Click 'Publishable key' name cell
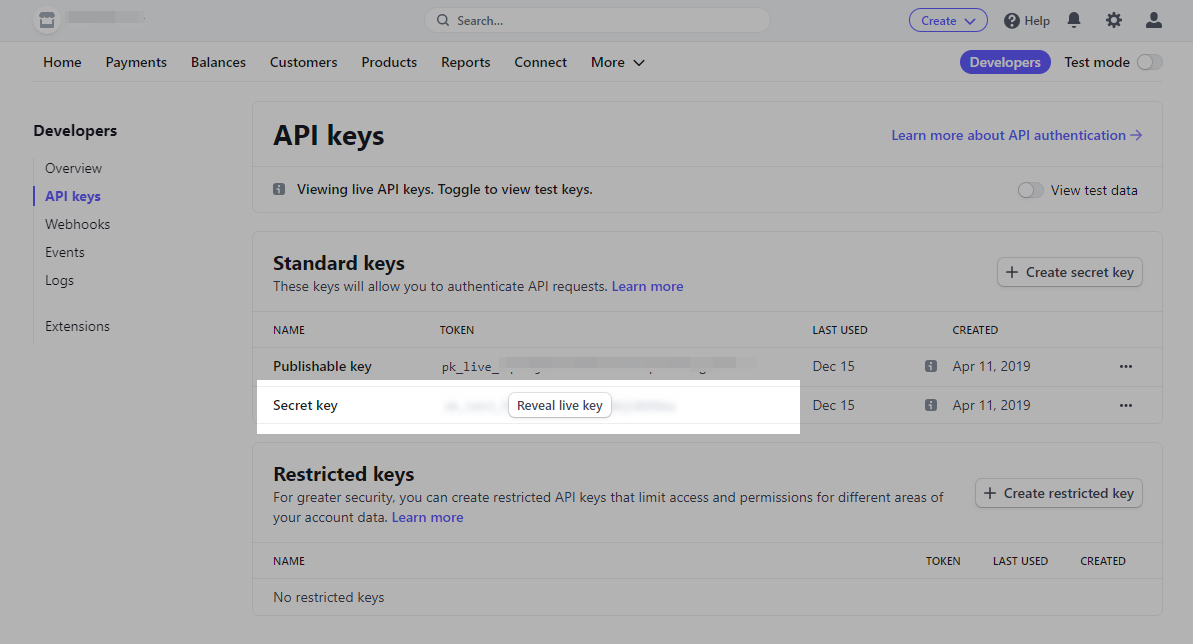Image resolution: width=1193 pixels, height=644 pixels. tap(323, 366)
